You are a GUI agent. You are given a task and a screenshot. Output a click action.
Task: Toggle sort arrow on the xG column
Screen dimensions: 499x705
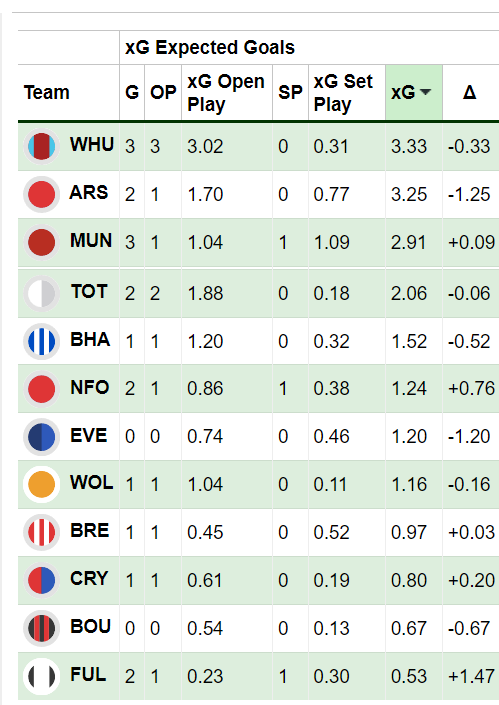tap(425, 92)
